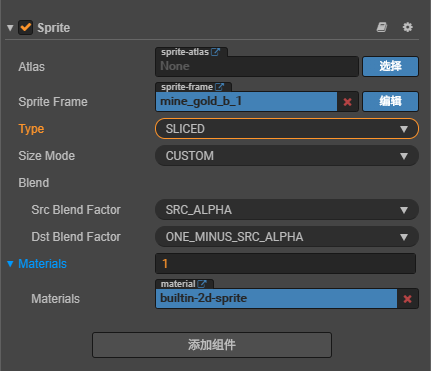Screen dimensions: 431x371
Task: Click the Blend label
Action: 34,183
